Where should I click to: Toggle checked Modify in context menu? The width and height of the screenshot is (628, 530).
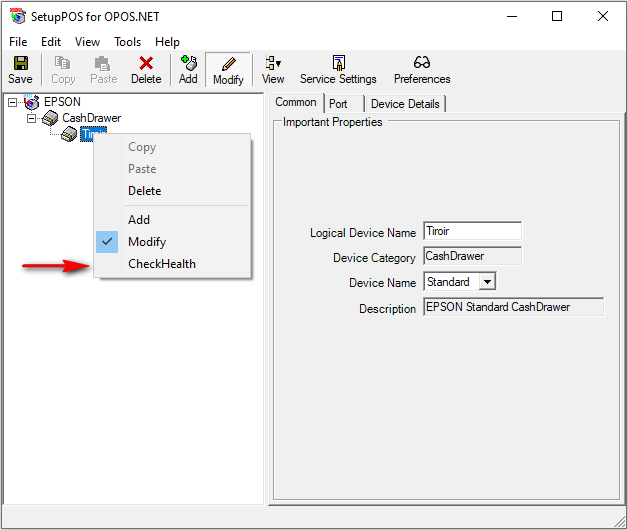tap(147, 242)
